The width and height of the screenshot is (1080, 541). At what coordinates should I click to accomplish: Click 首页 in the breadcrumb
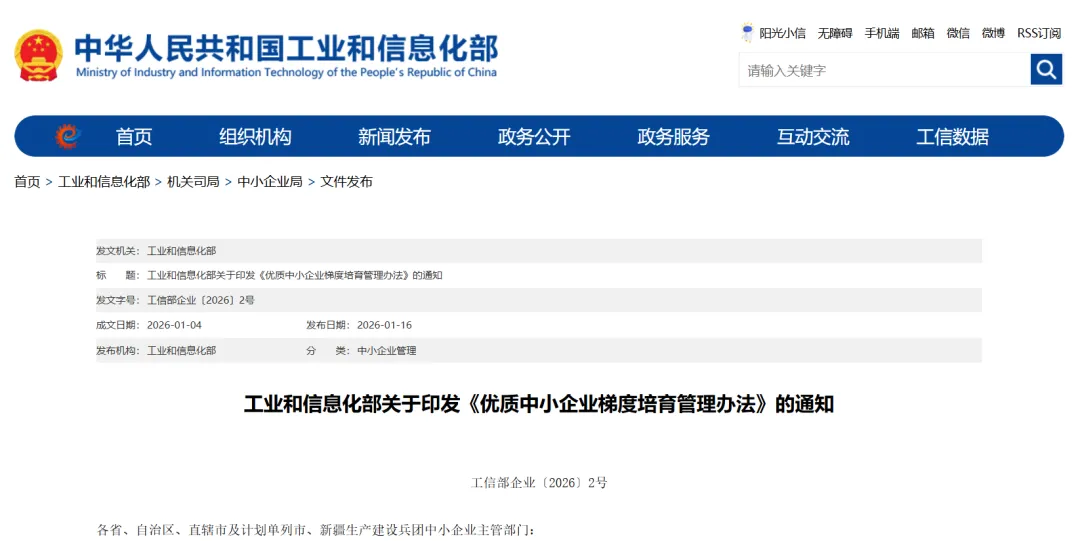(28, 182)
